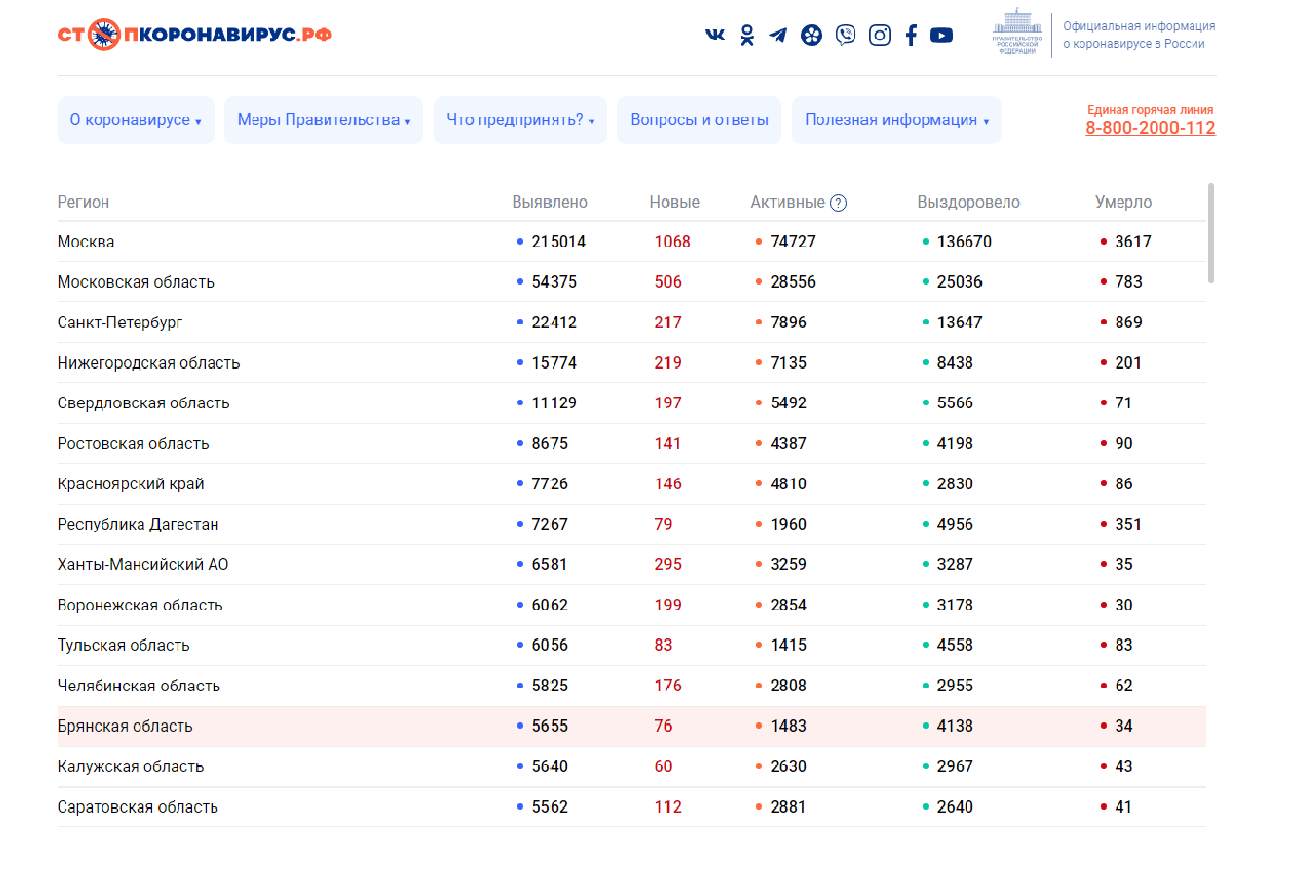Screen dimensions: 1290x875
Task: Click the detected value 5825
Action: tap(550, 686)
